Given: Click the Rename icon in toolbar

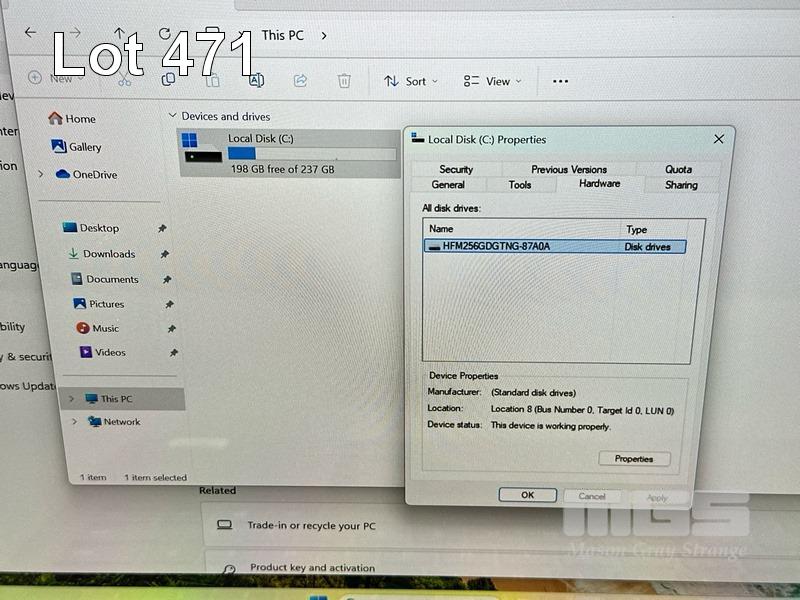Looking at the screenshot, I should click(x=256, y=81).
